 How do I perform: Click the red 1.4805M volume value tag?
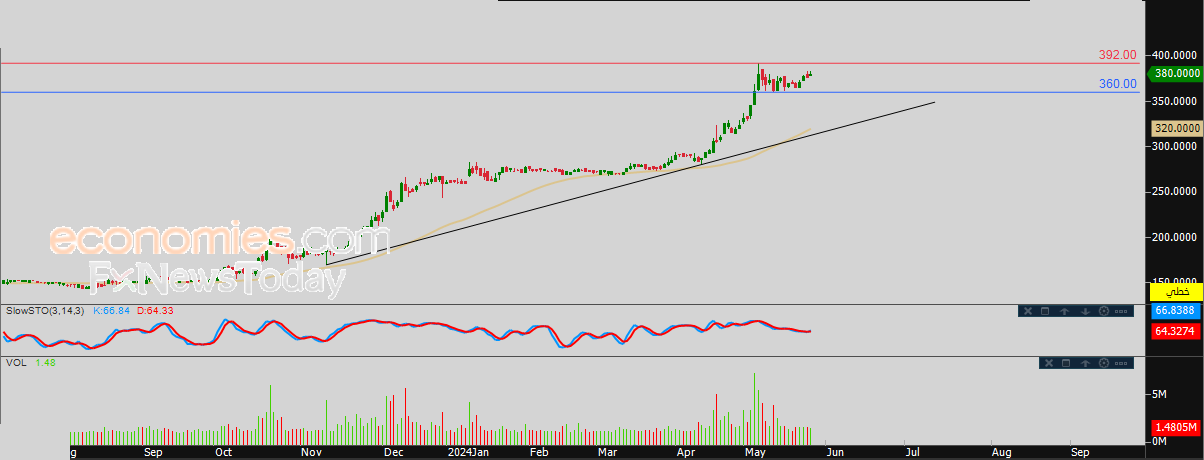point(1176,427)
